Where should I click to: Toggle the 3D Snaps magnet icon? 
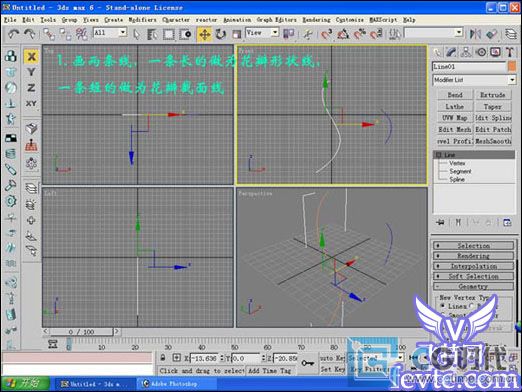coord(326,34)
